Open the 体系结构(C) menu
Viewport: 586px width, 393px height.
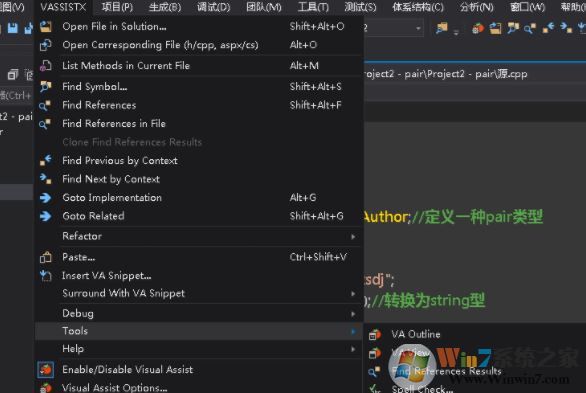click(x=418, y=7)
